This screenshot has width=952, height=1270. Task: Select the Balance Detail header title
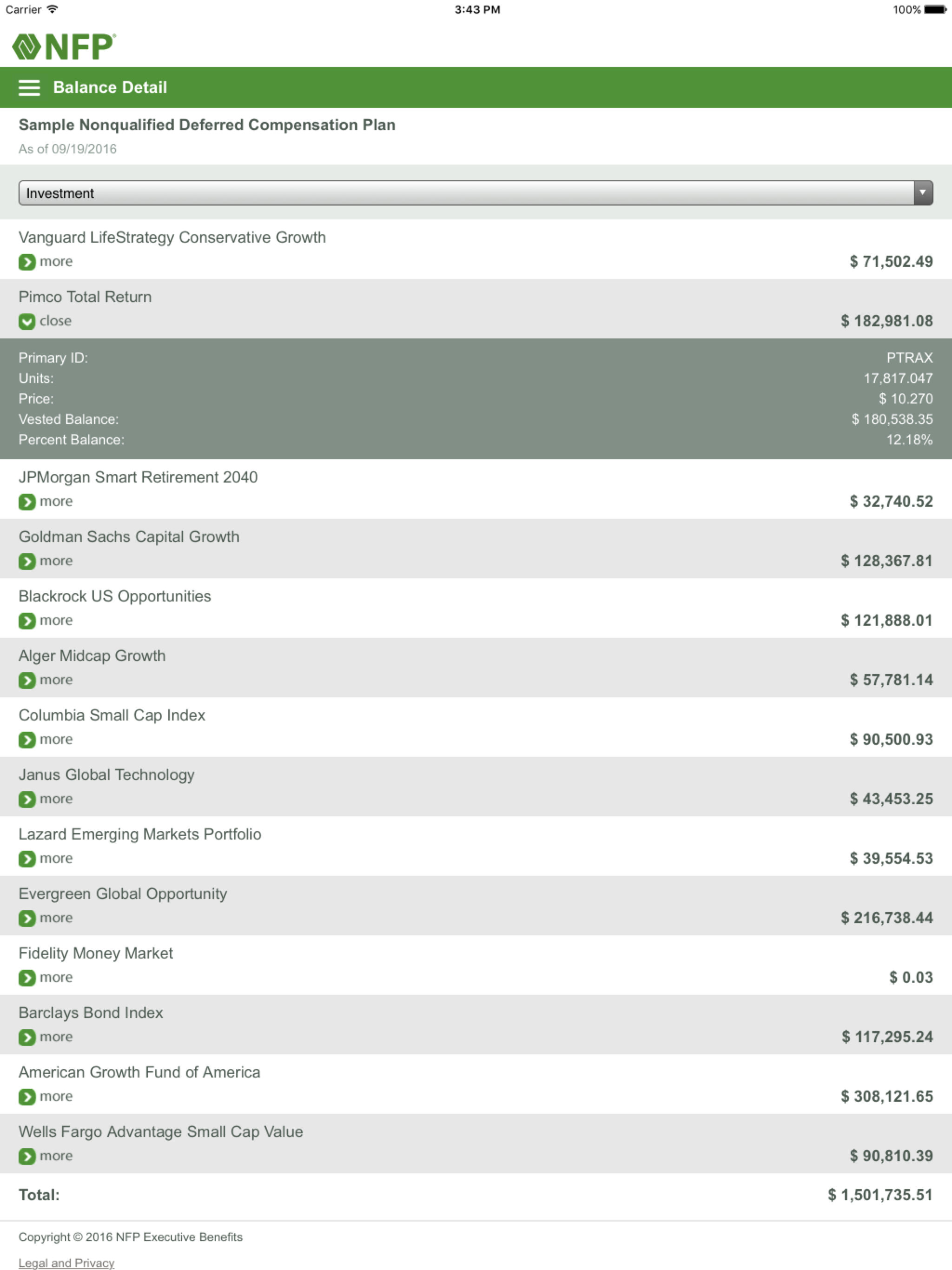tap(110, 87)
